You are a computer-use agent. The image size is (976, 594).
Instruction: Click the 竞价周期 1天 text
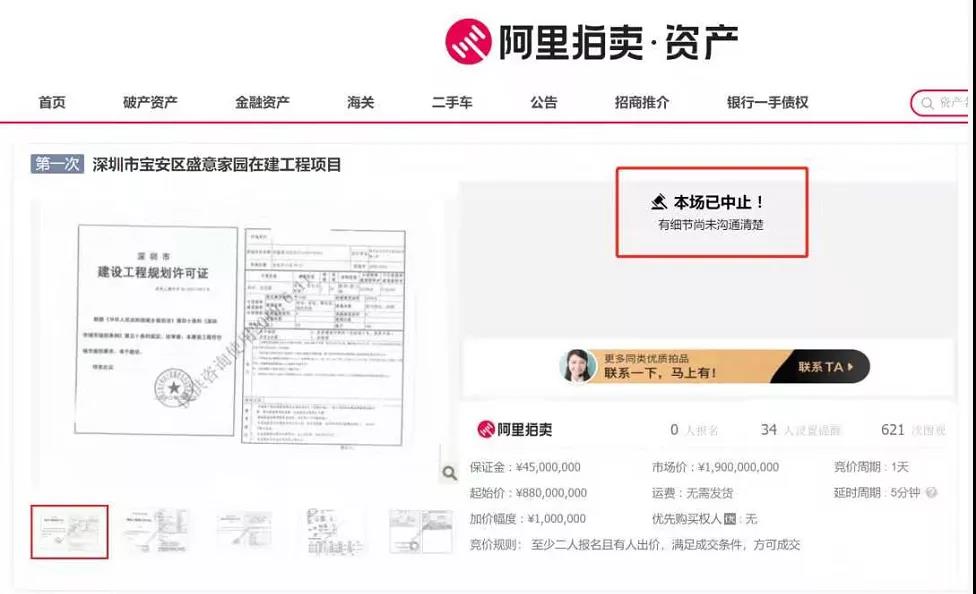[x=871, y=467]
